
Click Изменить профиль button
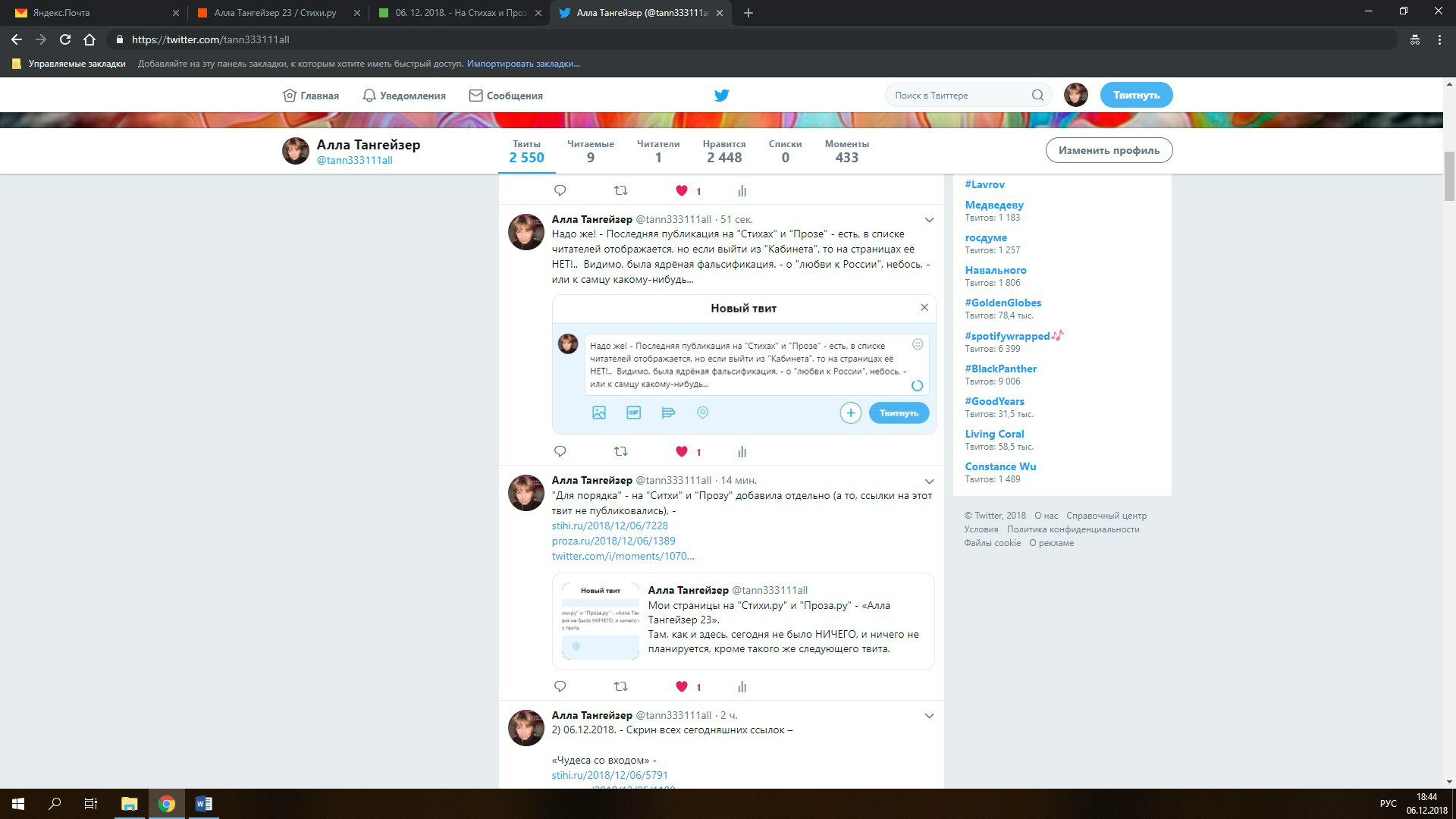point(1109,150)
